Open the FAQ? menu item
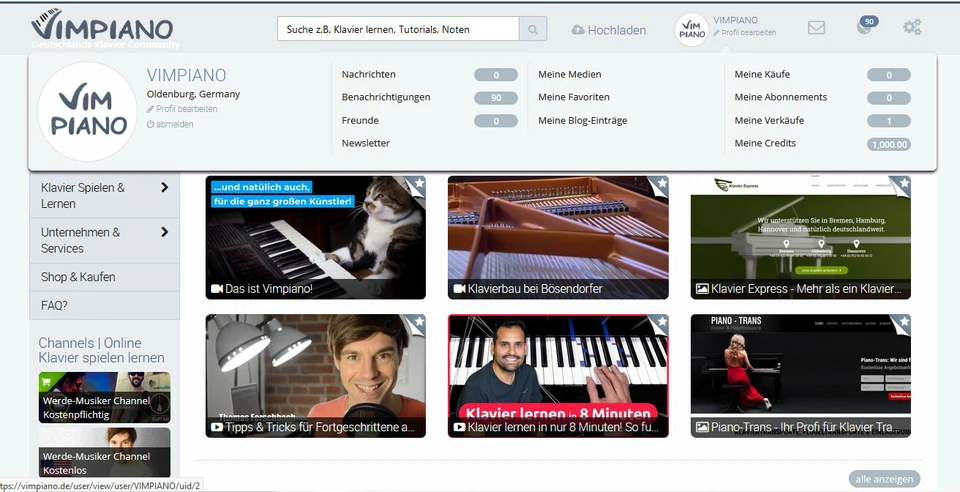Image resolution: width=960 pixels, height=492 pixels. 105,305
